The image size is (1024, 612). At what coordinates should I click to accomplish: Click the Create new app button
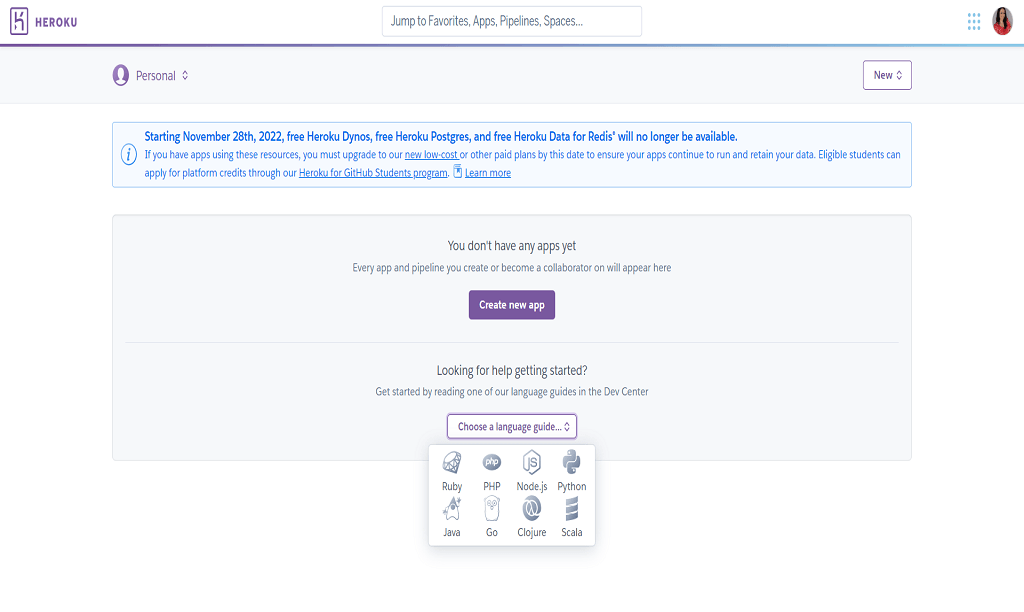(x=512, y=305)
